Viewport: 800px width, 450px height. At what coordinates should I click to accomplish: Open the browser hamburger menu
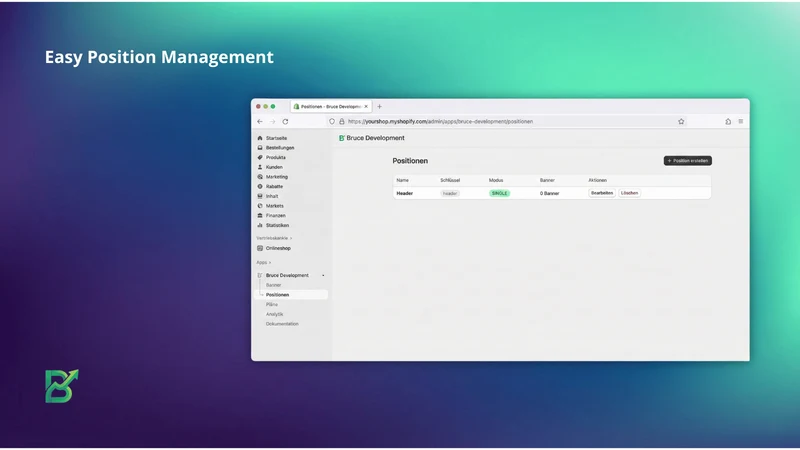pyautogui.click(x=741, y=121)
